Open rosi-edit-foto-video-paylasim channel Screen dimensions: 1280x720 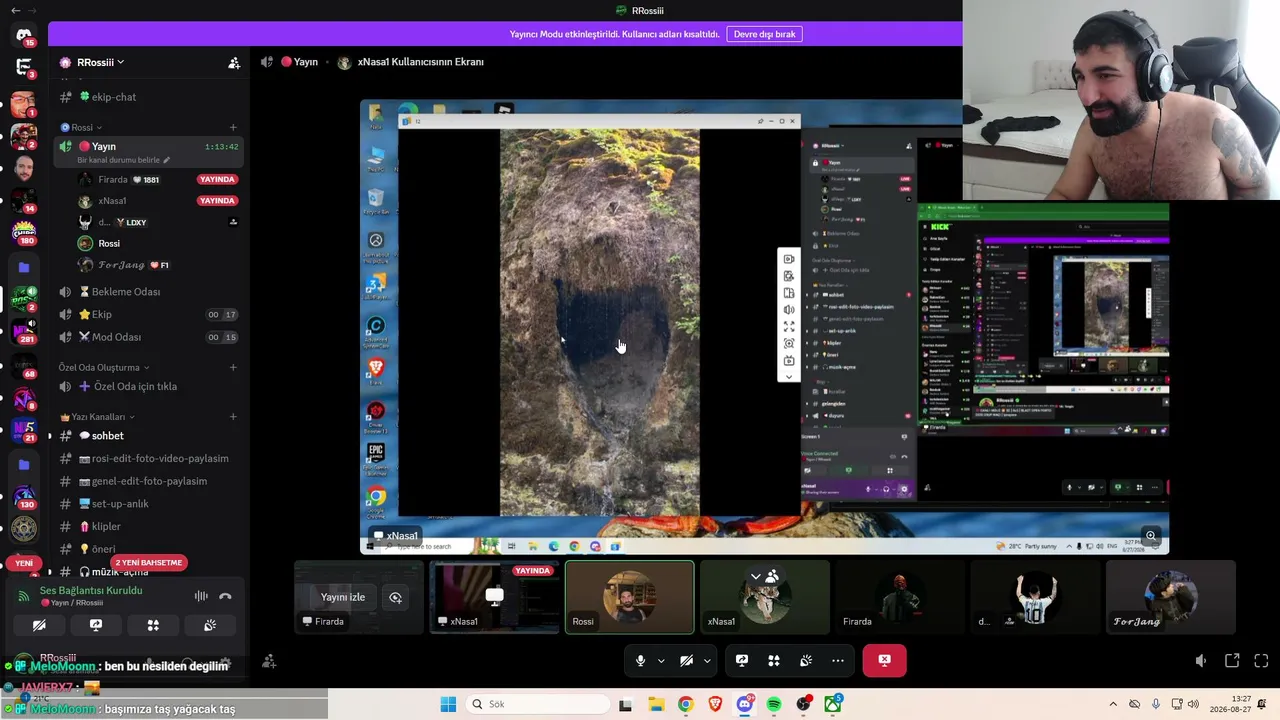[149, 458]
